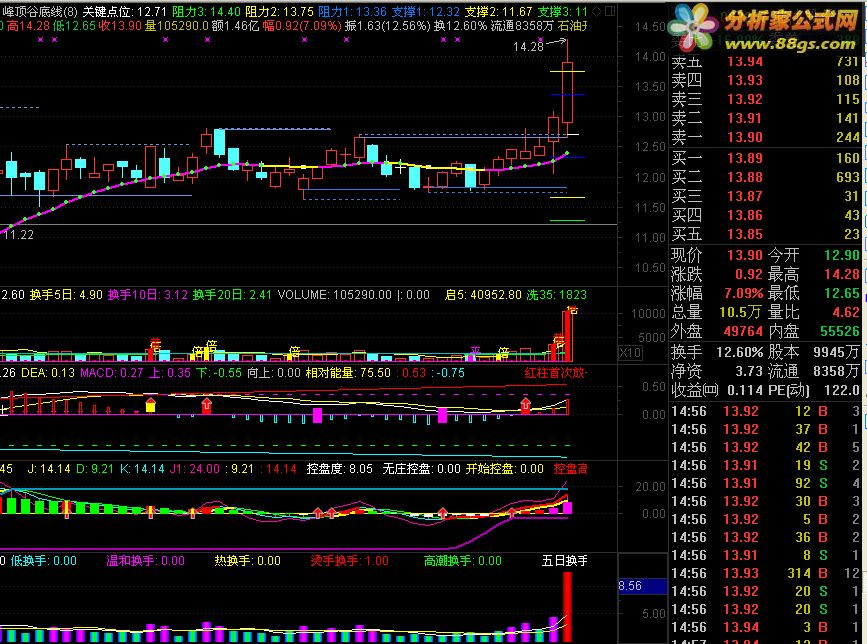Select the 卖二 13.91 ask row
Image resolution: width=867 pixels, height=644 pixels.
[765, 118]
